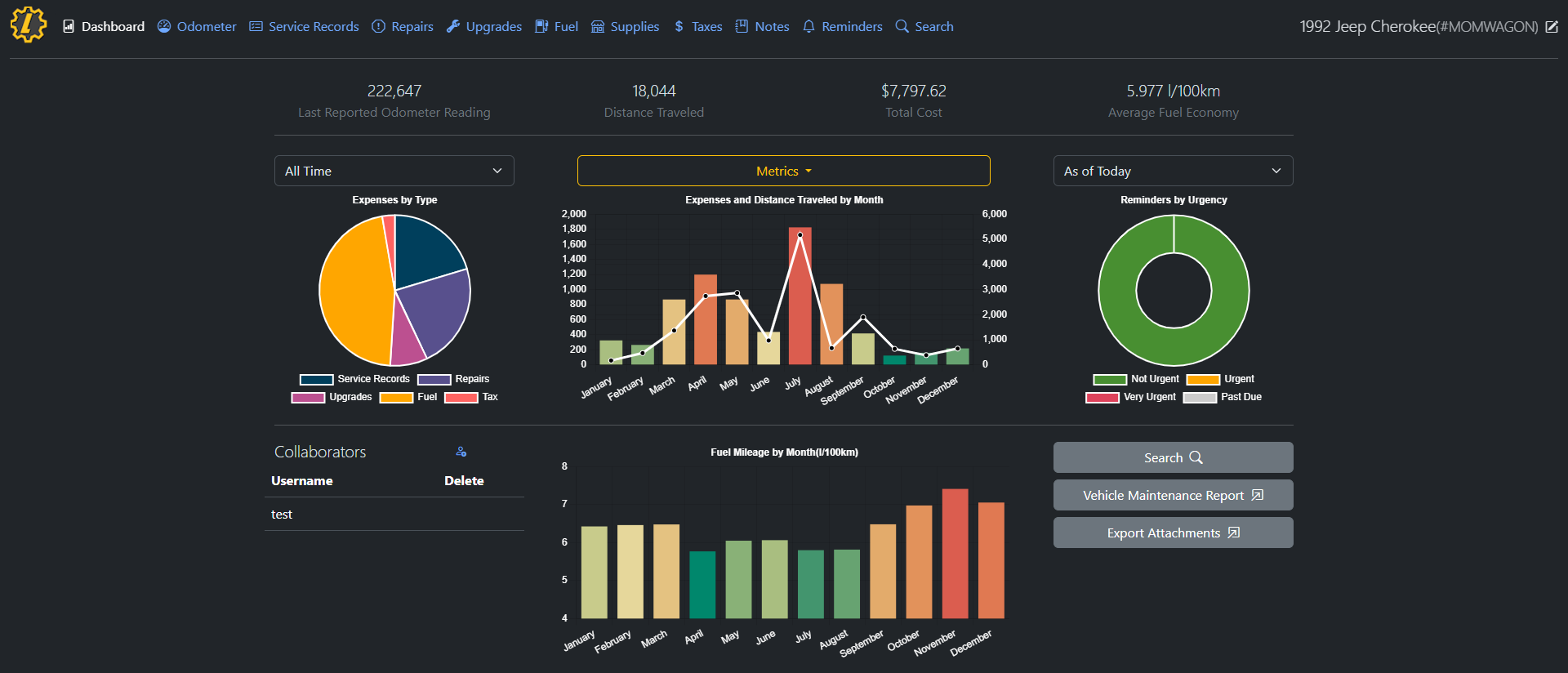The width and height of the screenshot is (1568, 673).
Task: Expand the Metrics dropdown
Action: (783, 171)
